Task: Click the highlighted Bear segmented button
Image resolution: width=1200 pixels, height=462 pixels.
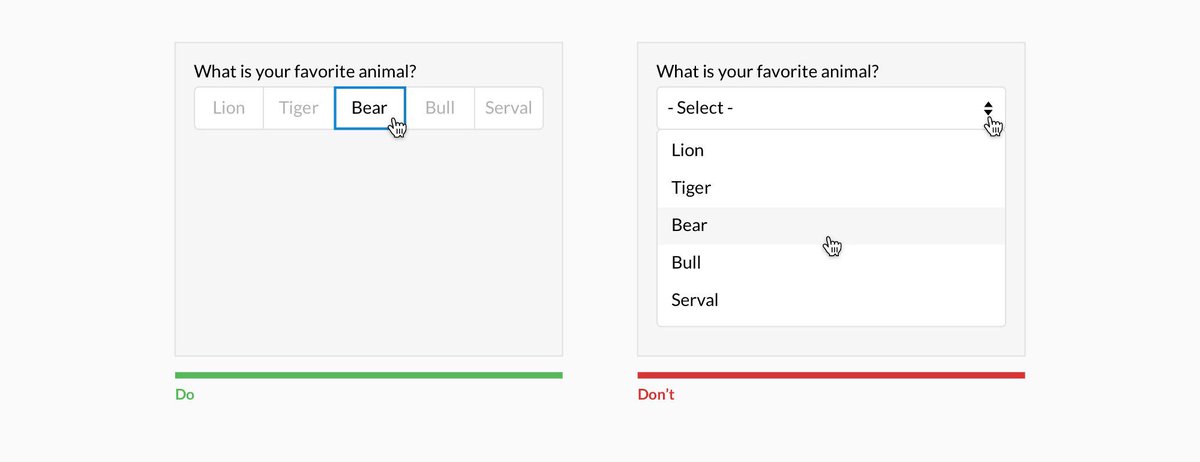Action: pos(369,108)
